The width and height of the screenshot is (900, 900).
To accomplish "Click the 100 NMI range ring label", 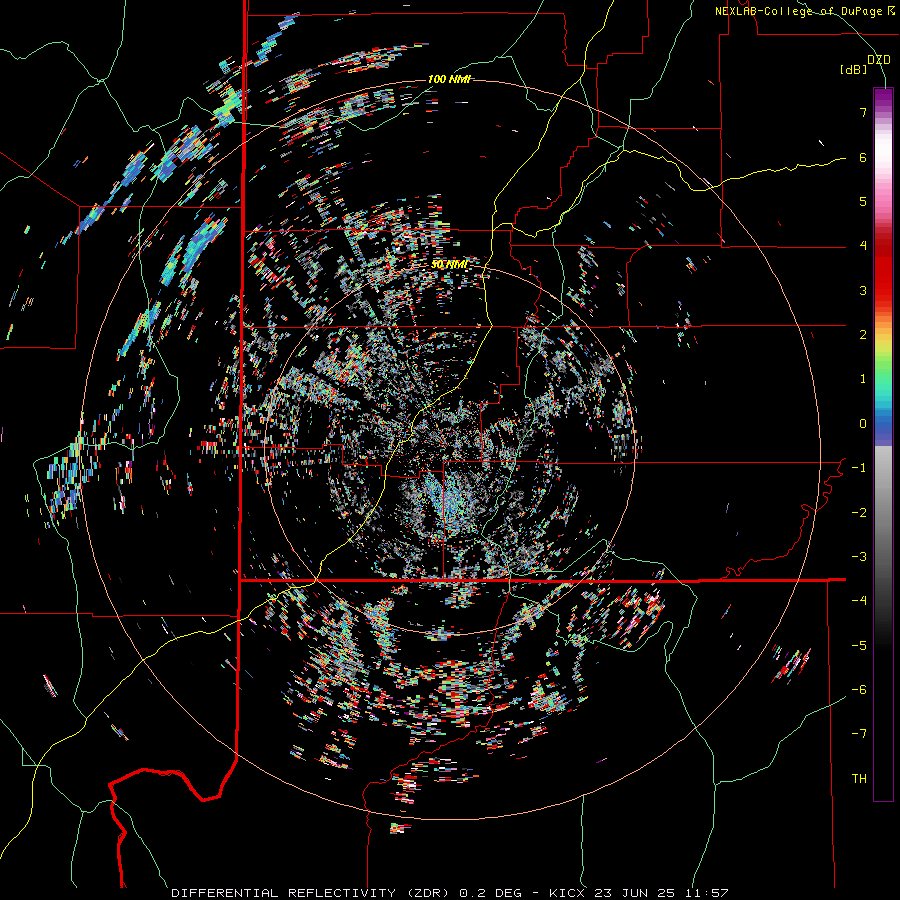I will click(x=449, y=79).
